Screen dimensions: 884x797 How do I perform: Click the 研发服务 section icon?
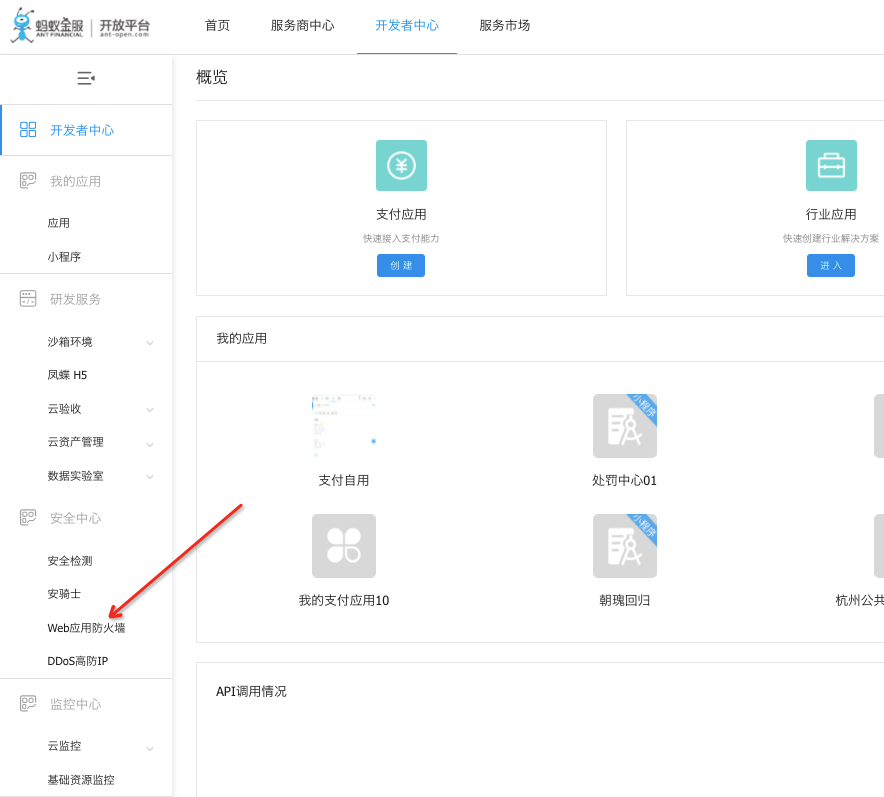pos(28,298)
